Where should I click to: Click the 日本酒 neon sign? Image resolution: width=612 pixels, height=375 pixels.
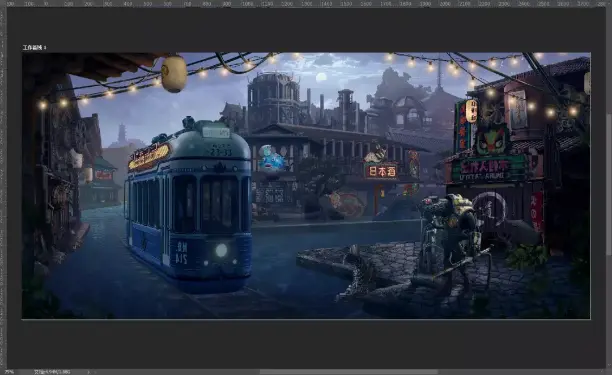point(381,171)
